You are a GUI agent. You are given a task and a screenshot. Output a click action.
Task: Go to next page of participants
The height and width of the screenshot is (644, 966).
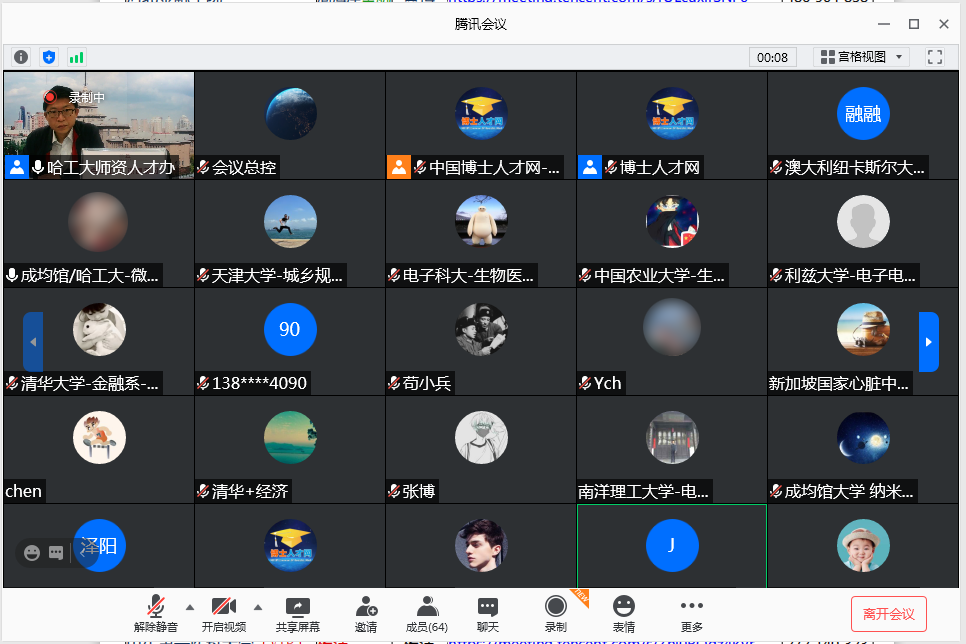[928, 342]
